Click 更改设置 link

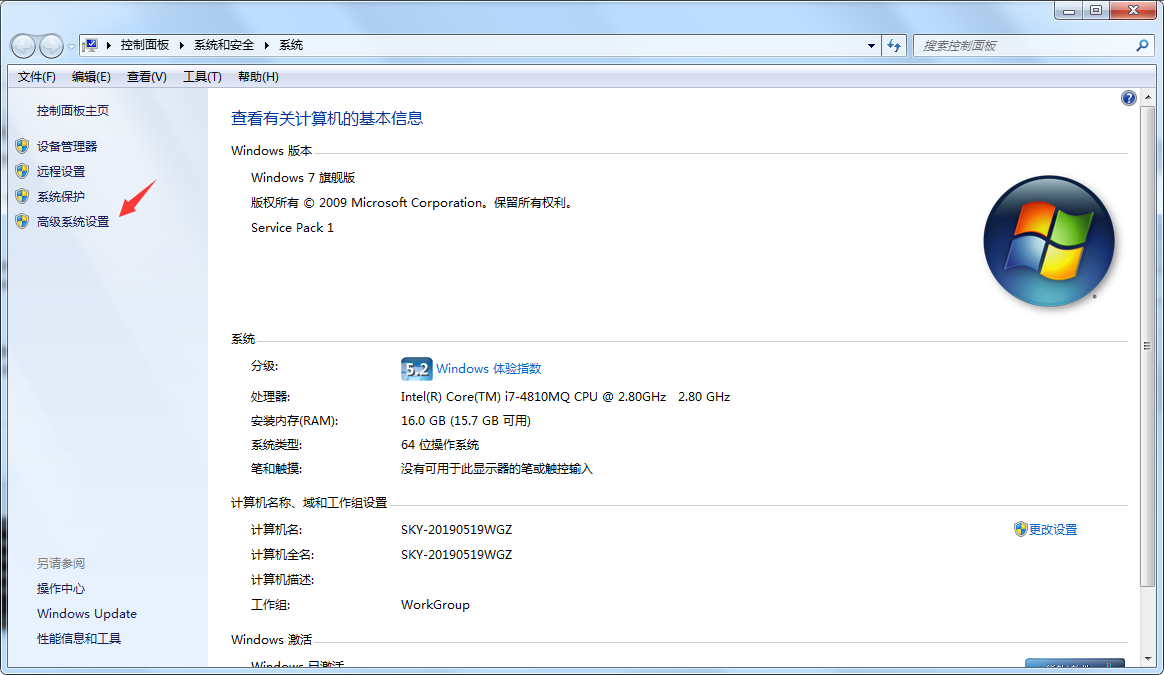point(1053,529)
